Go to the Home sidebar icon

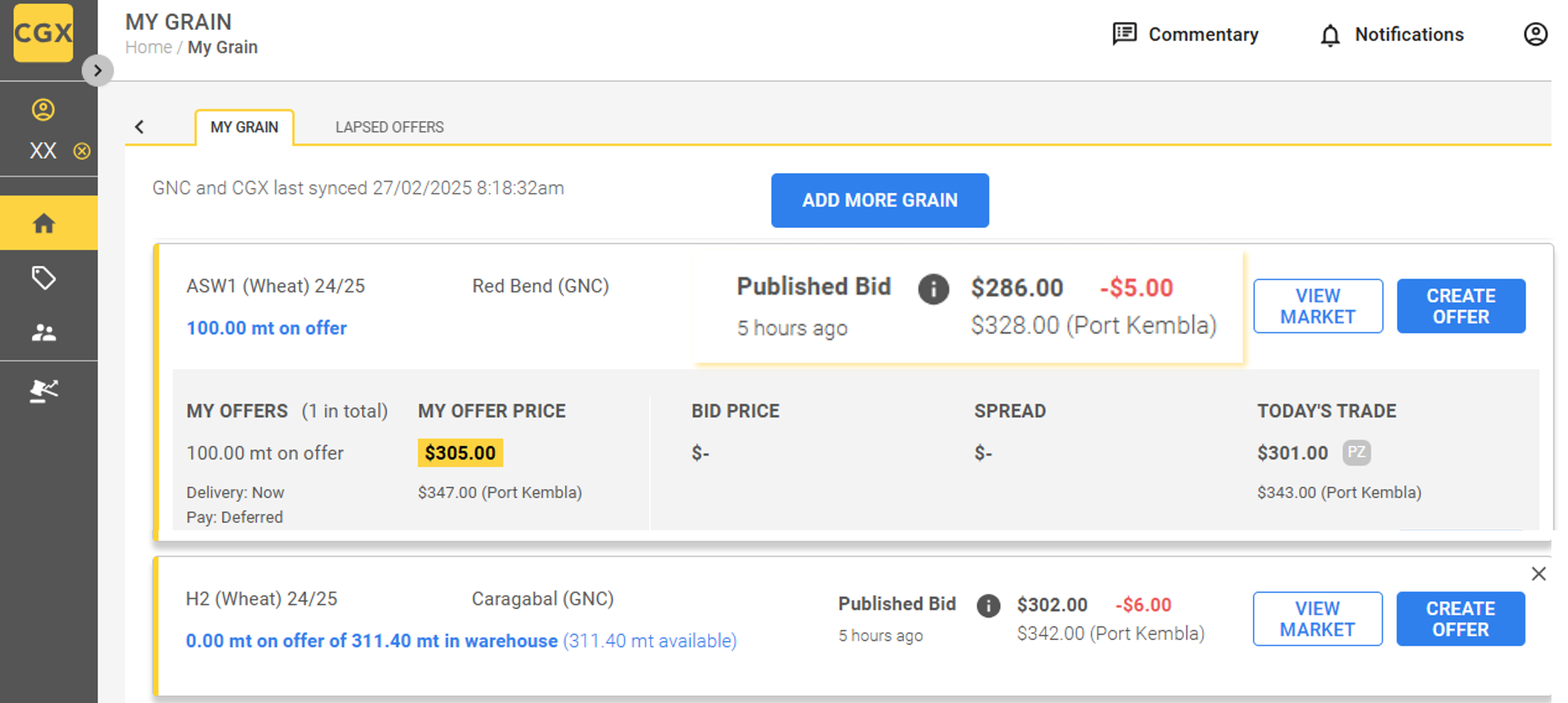[44, 224]
